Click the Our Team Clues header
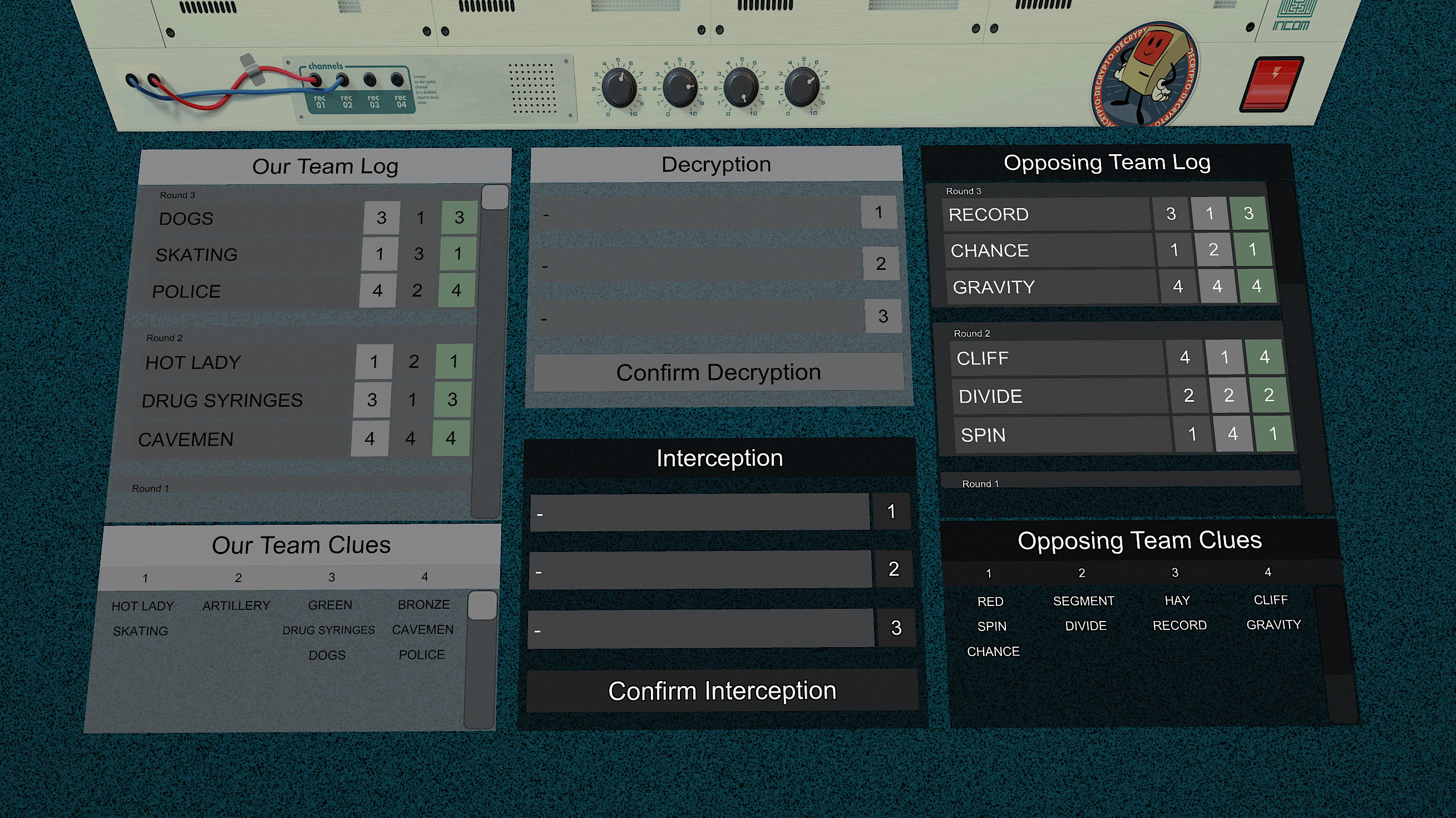This screenshot has height=818, width=1456. tap(301, 545)
